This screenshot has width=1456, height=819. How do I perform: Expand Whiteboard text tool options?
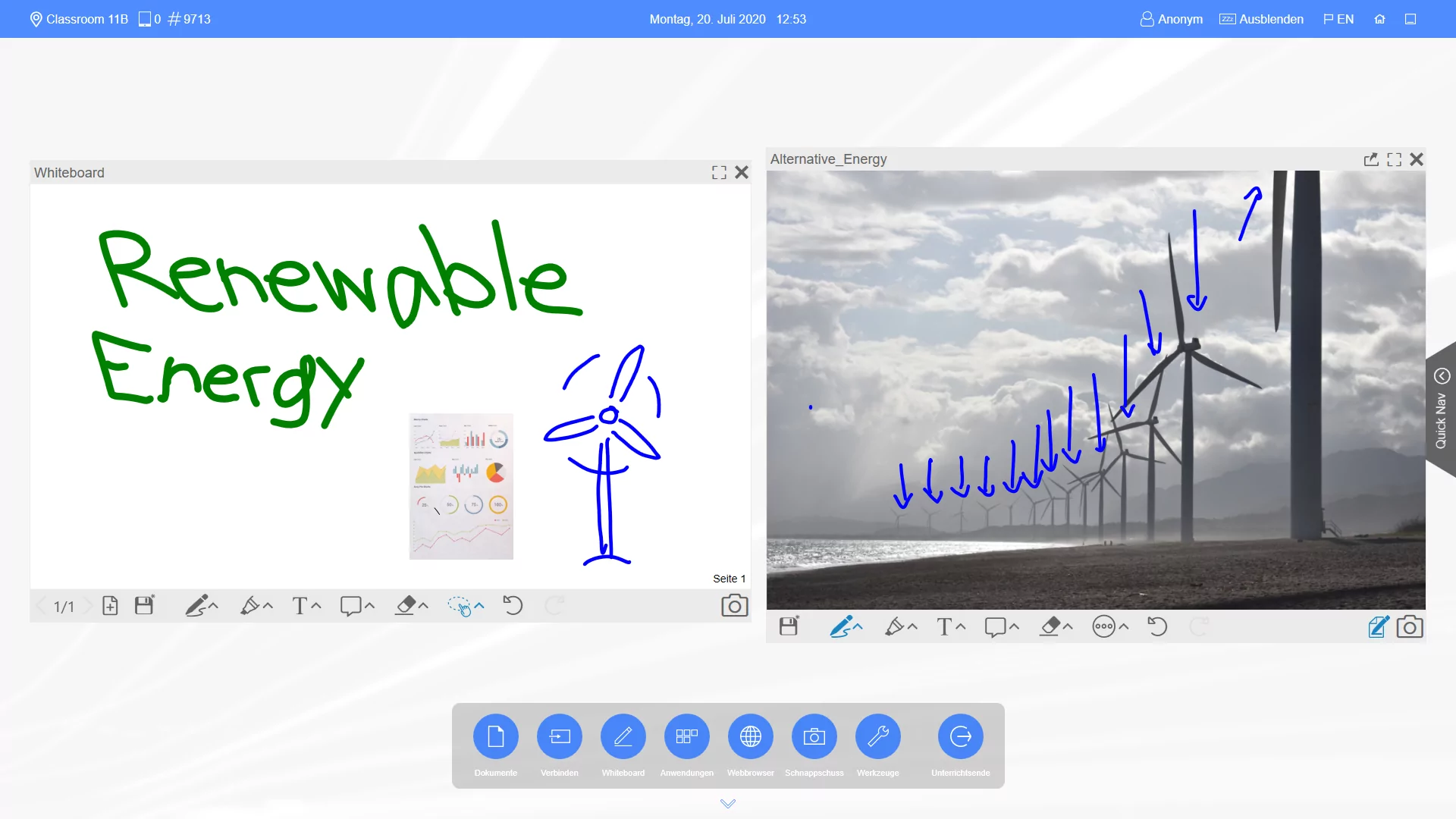(316, 605)
